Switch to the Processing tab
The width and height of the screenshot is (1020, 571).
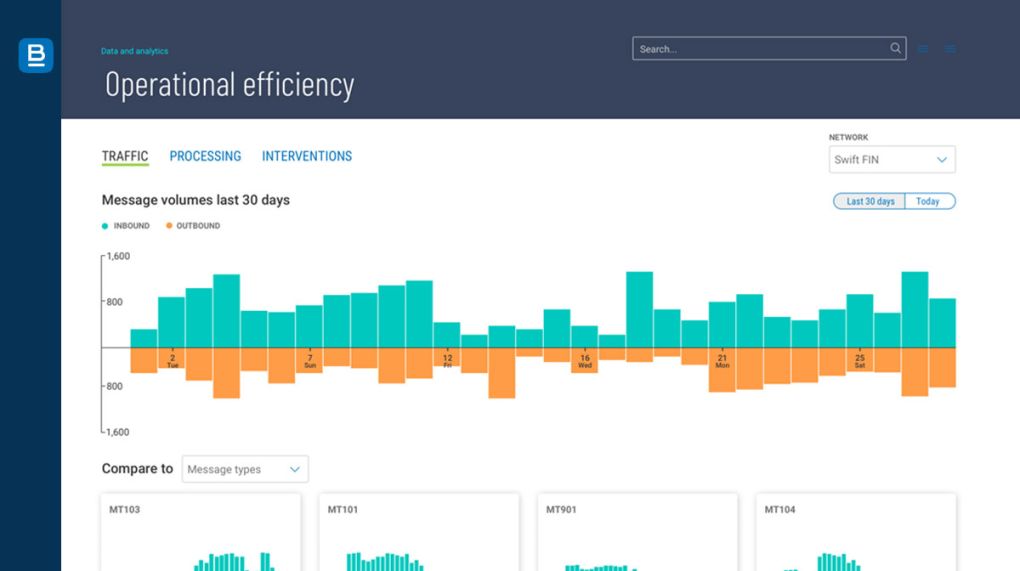pos(205,156)
